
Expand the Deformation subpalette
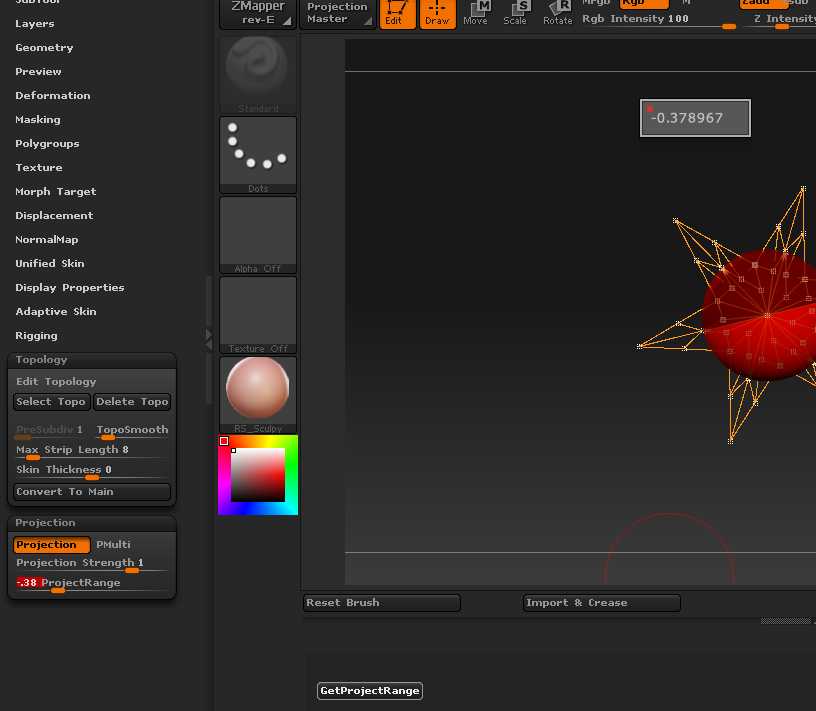tap(53, 95)
